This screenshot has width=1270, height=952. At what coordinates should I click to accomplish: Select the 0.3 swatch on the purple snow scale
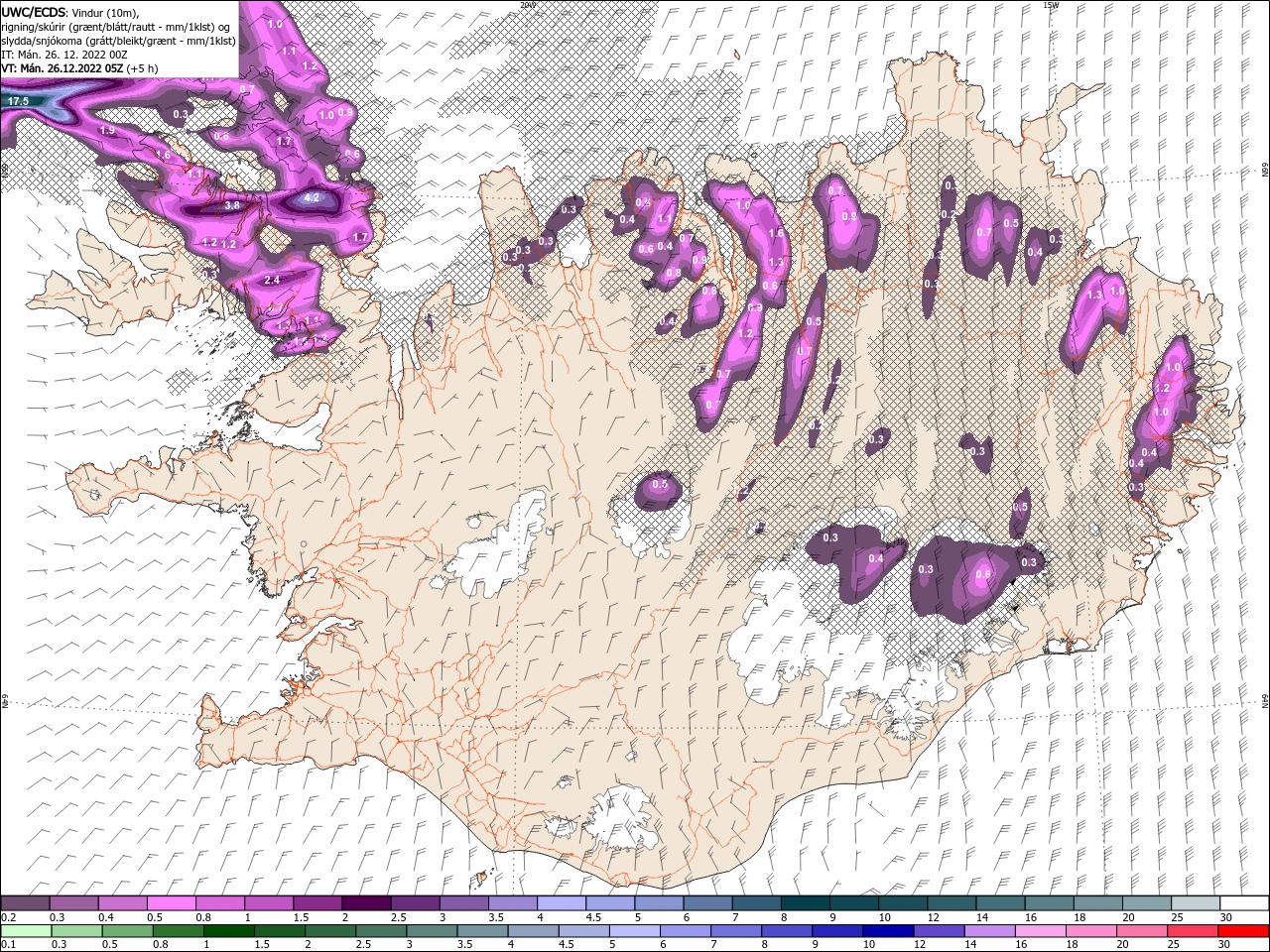point(73,903)
